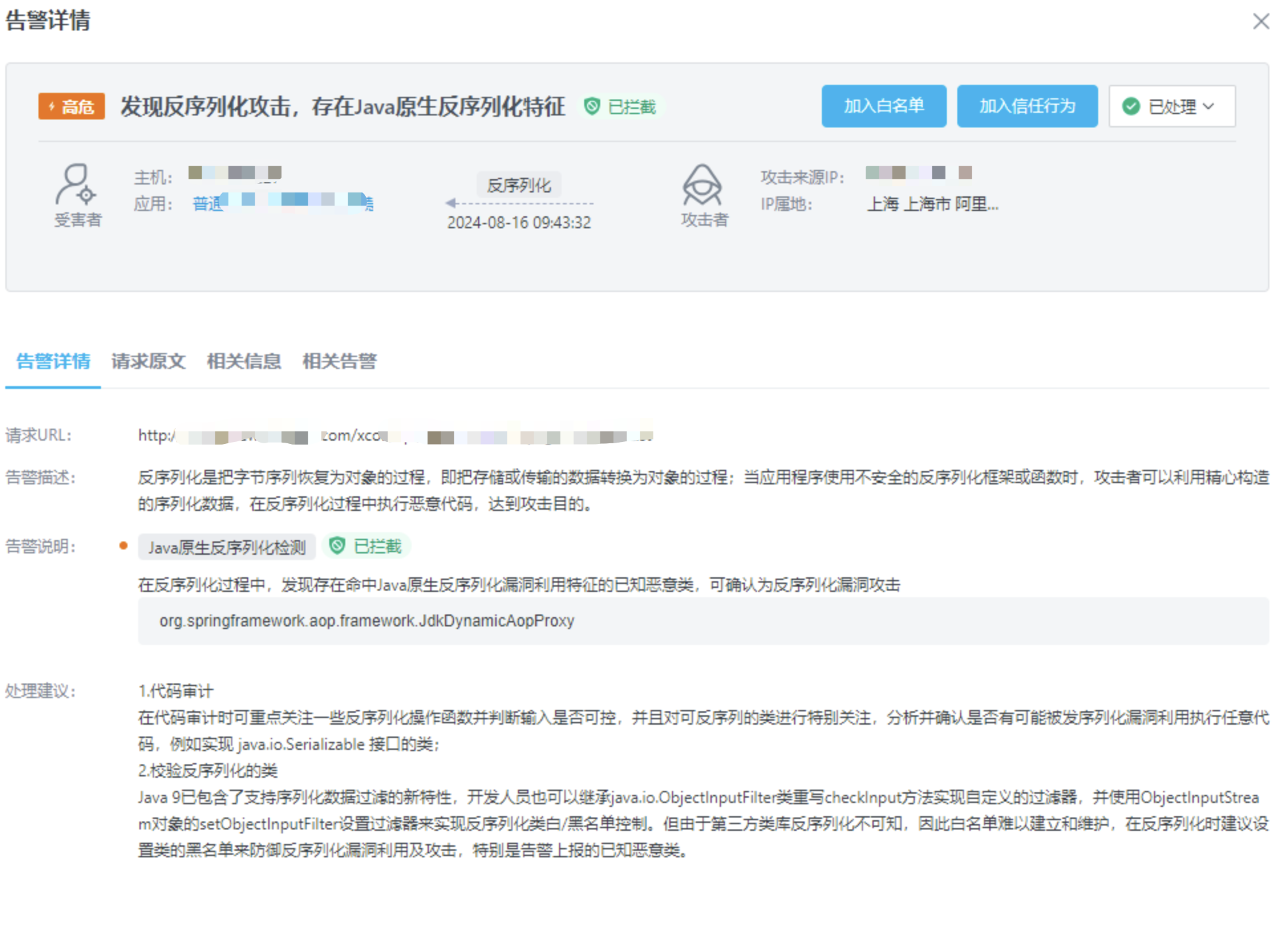Click the 2.校验反序列化的类 suggestion heading

208,770
